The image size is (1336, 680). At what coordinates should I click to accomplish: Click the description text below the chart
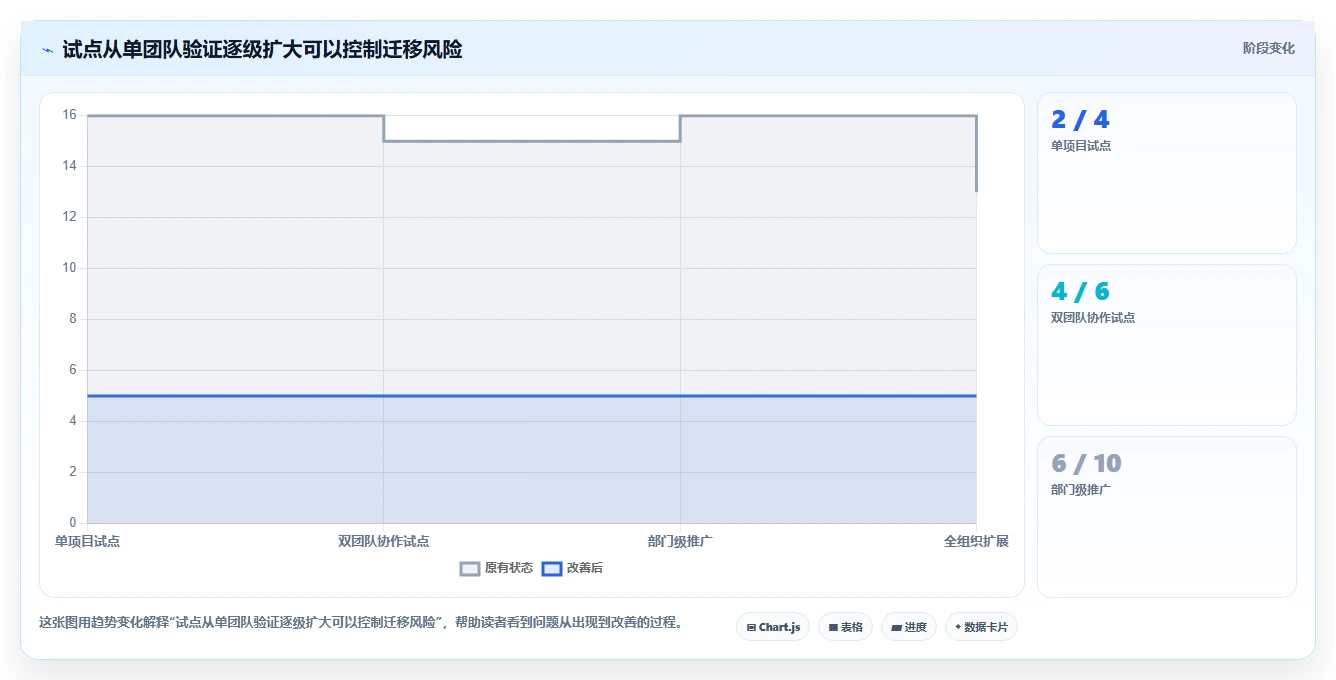click(x=361, y=622)
